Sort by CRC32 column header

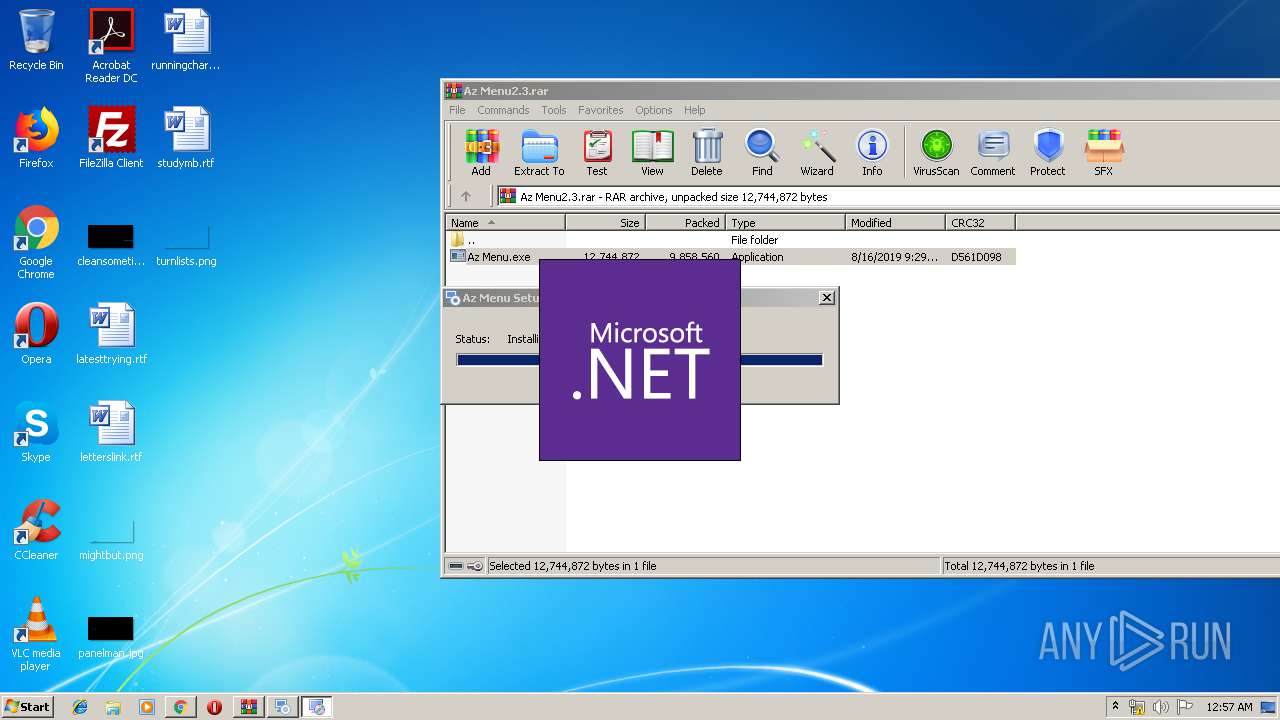(x=981, y=223)
